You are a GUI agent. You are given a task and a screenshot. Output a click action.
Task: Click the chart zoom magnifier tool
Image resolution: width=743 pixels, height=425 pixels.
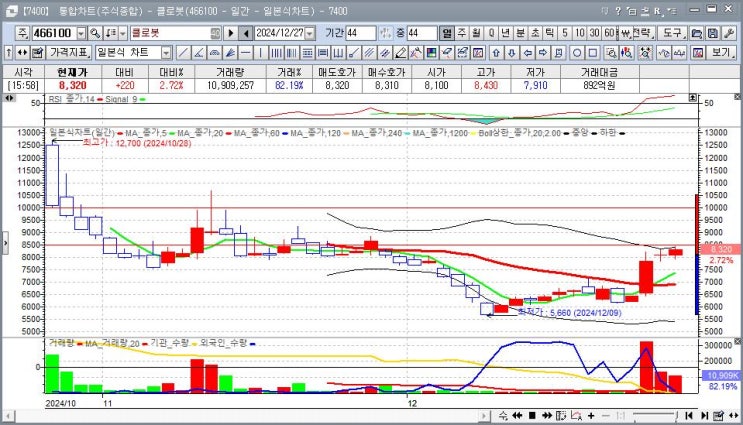pyautogui.click(x=611, y=53)
